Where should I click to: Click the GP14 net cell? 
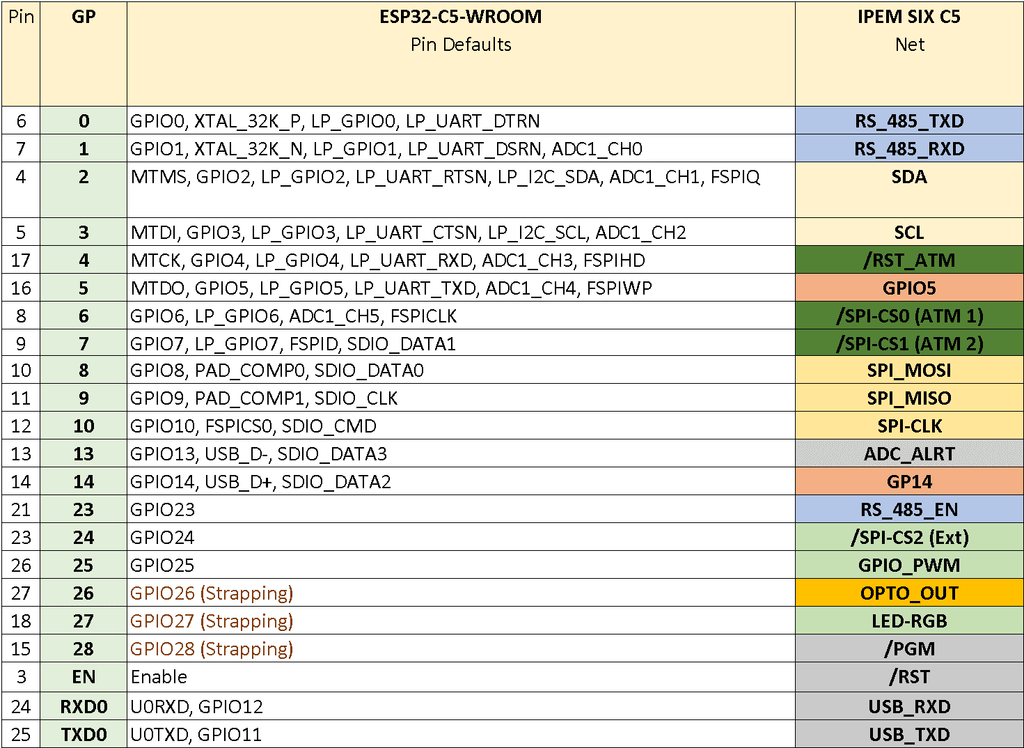click(909, 481)
